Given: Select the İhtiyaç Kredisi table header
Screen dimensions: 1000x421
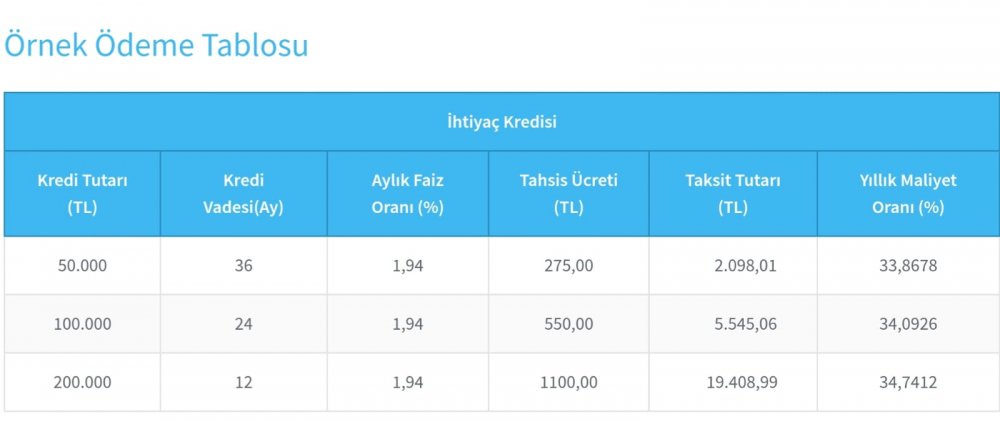Looking at the screenshot, I should (x=502, y=122).
